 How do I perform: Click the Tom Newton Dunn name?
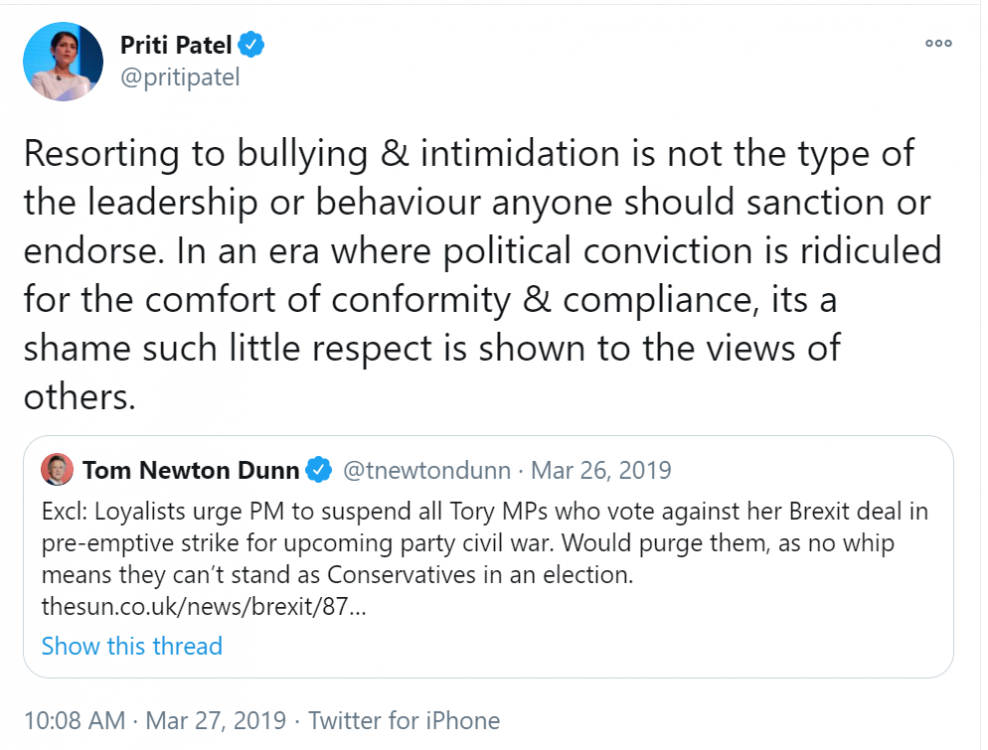[190, 470]
